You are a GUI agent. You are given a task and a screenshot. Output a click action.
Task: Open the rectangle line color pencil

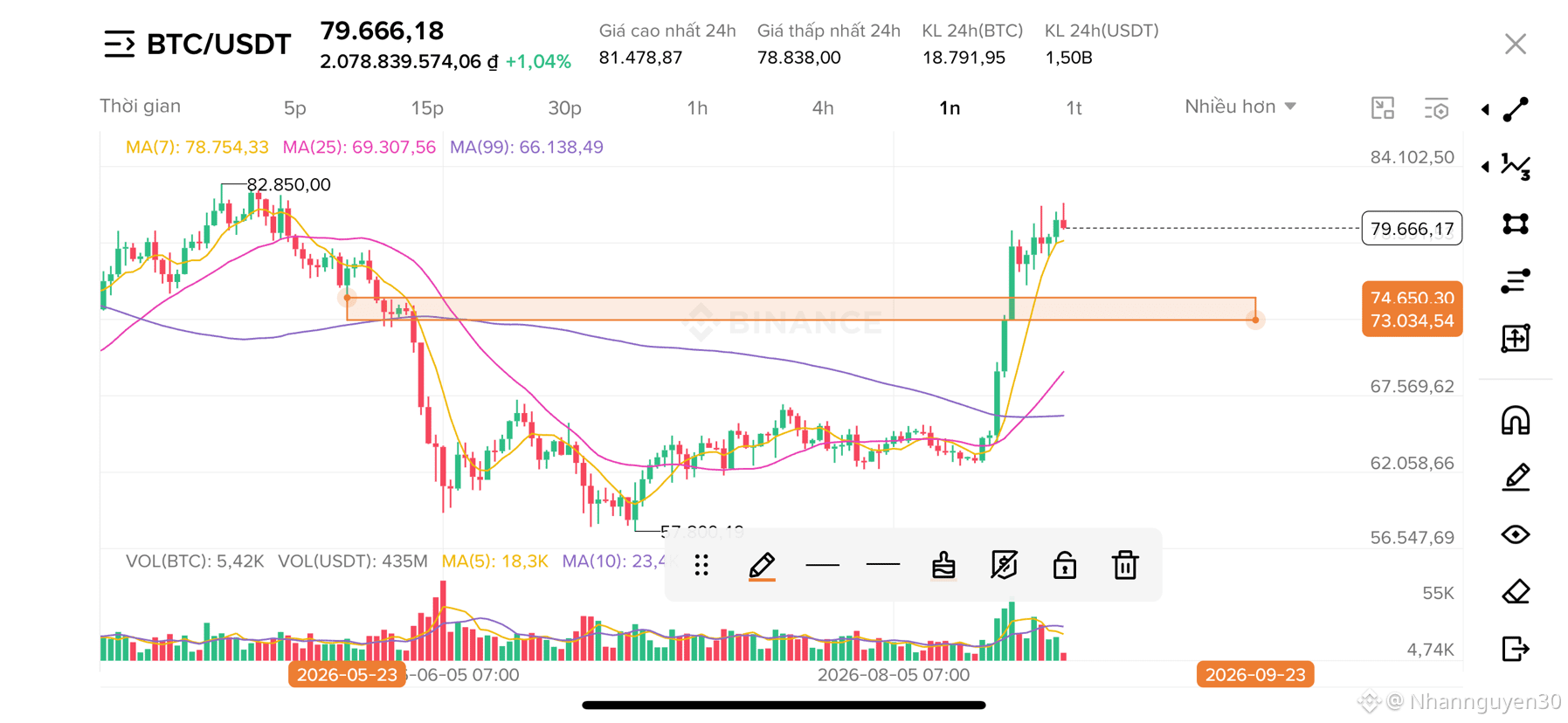pyautogui.click(x=762, y=566)
